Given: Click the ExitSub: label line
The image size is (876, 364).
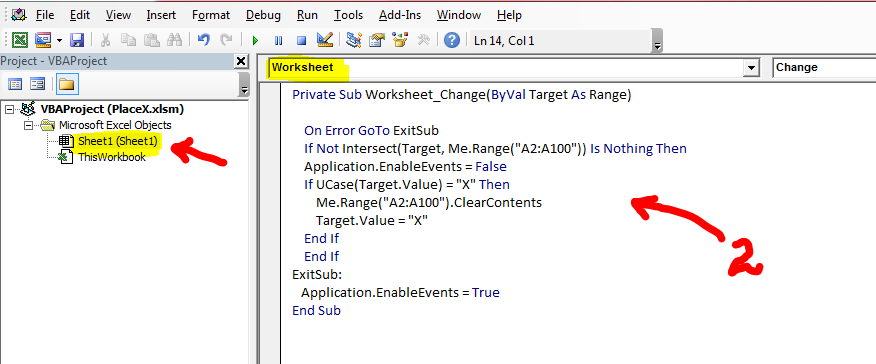Looking at the screenshot, I should [317, 275].
